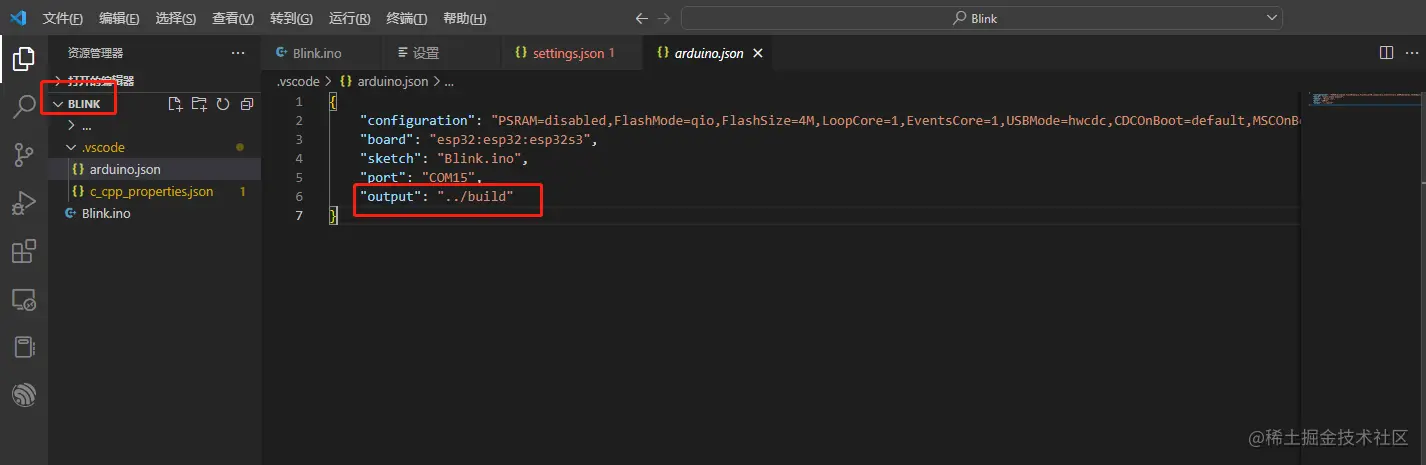Open the 选择(S) menu
1426x465 pixels.
tap(176, 19)
